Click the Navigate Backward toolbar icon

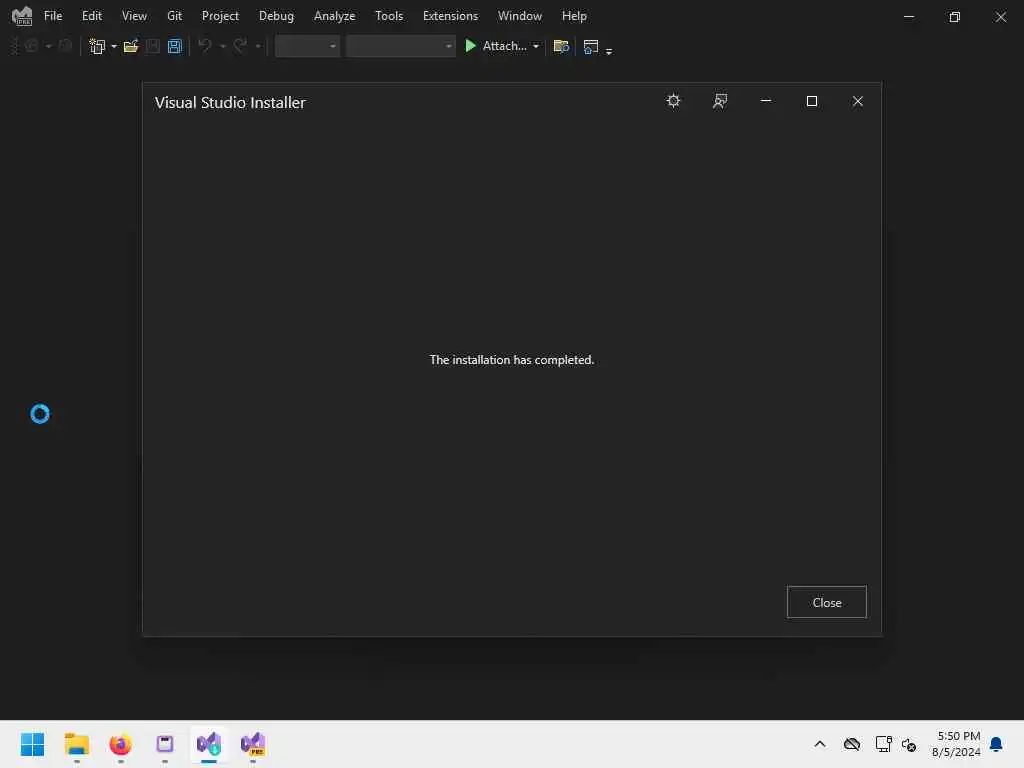click(31, 46)
